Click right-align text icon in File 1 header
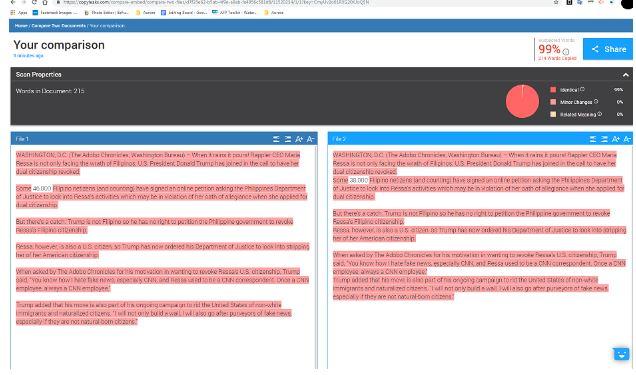This screenshot has width=636, height=375. [x=288, y=139]
